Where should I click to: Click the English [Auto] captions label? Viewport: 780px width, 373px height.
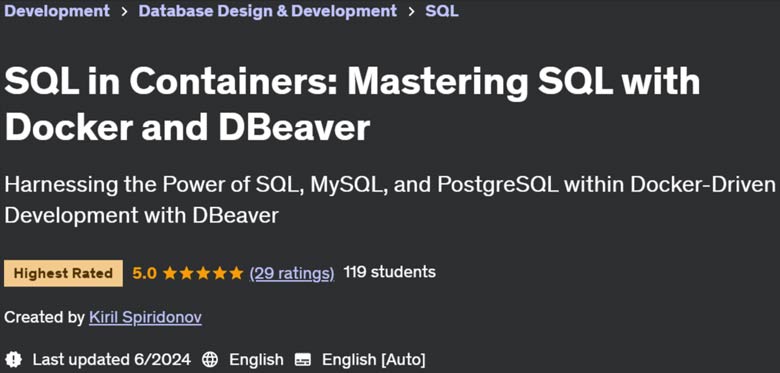pos(374,359)
